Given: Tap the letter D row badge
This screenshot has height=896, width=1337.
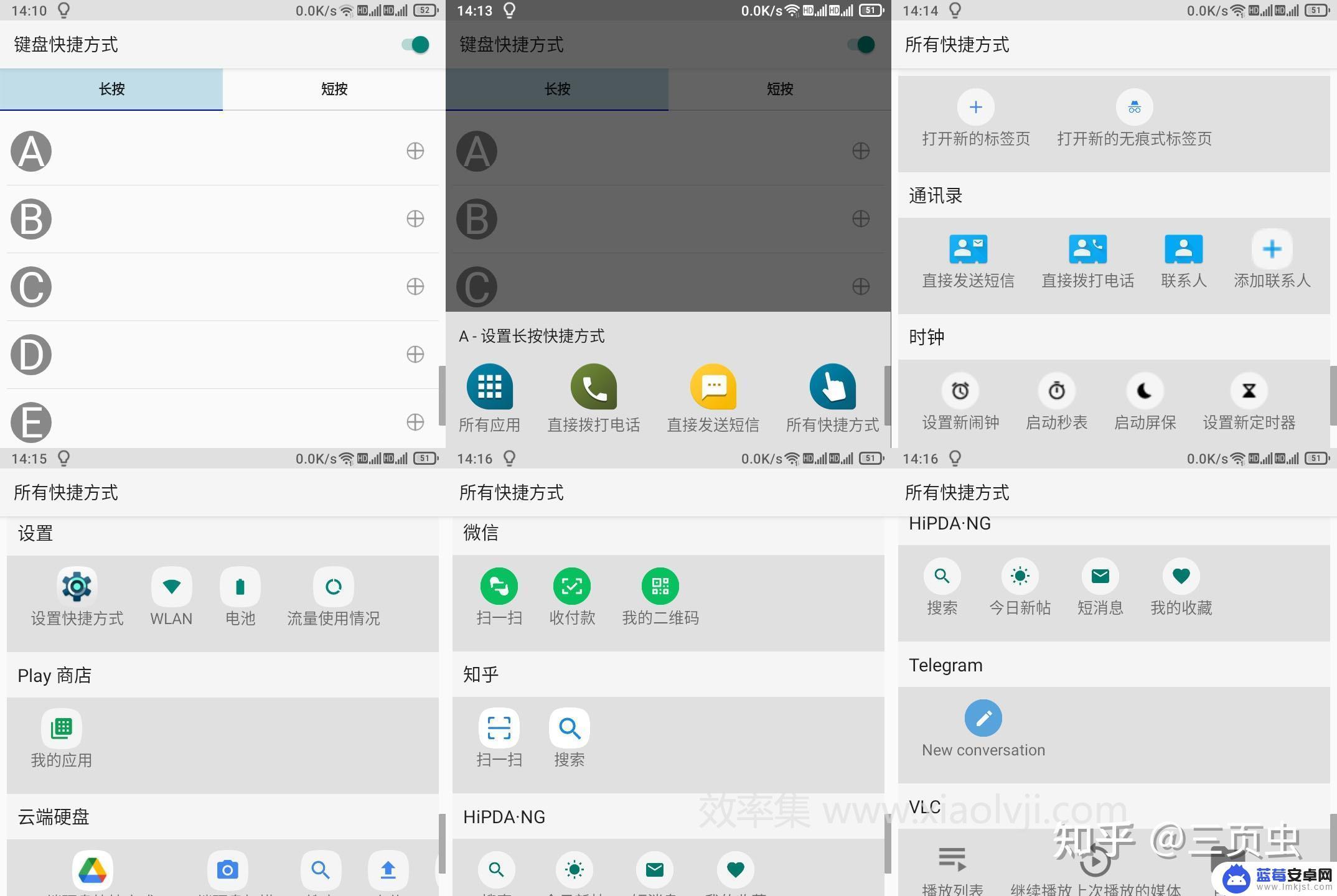Looking at the screenshot, I should (x=31, y=355).
